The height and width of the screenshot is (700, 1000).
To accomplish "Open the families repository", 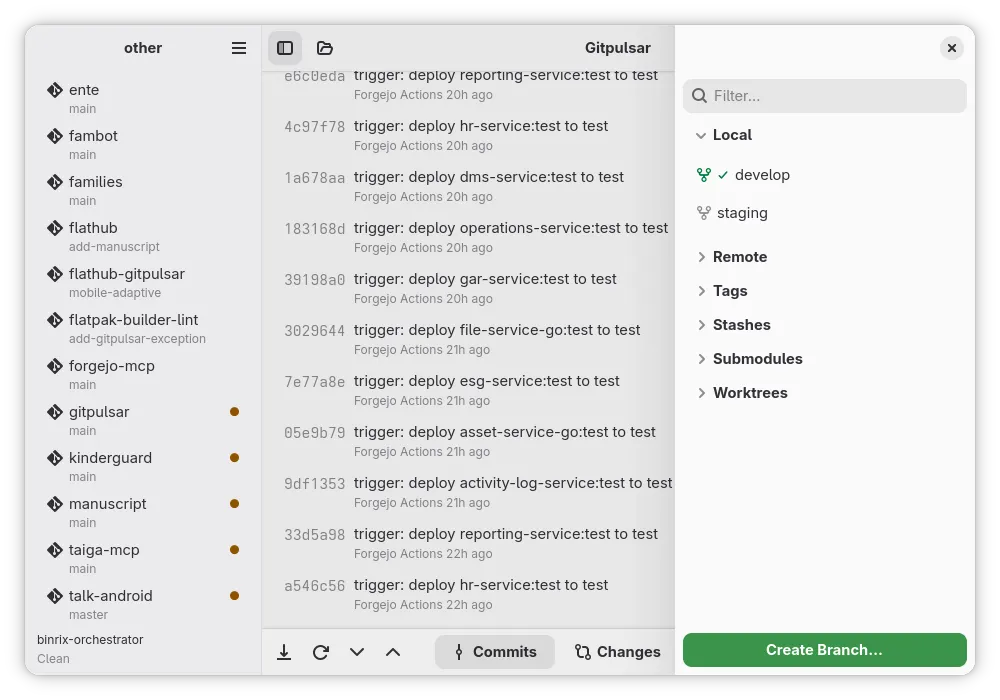I will 143,190.
